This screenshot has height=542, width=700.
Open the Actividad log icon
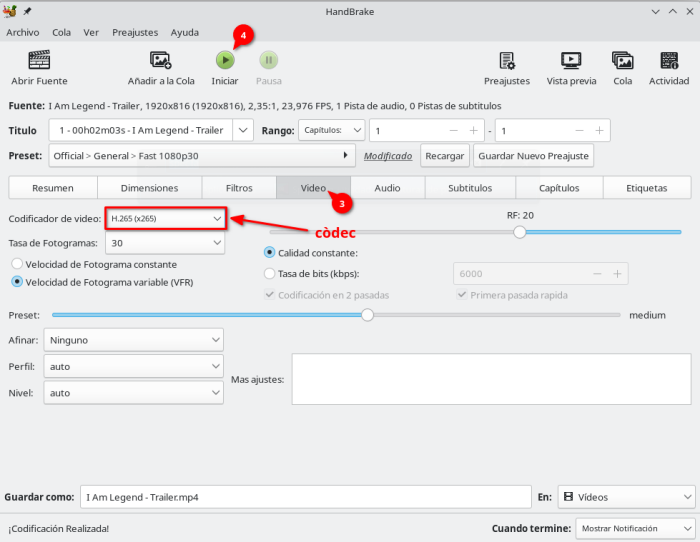pyautogui.click(x=669, y=60)
